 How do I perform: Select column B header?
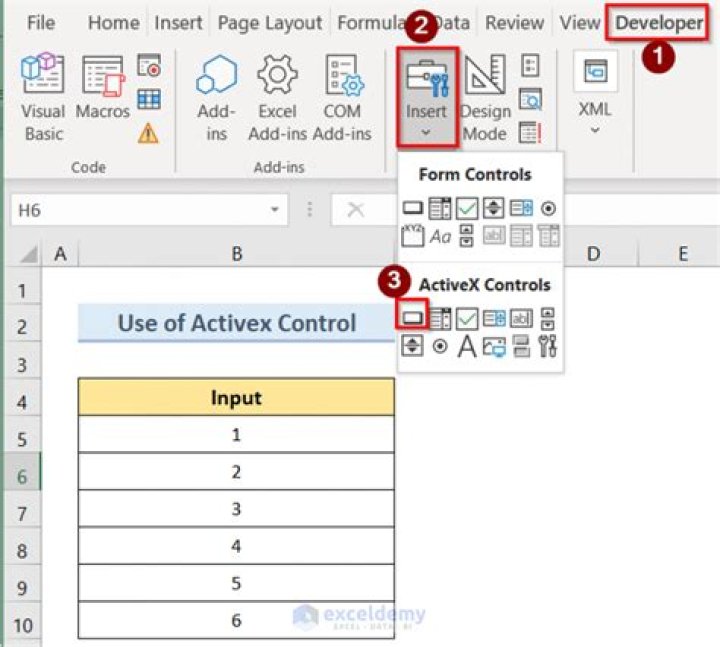(x=236, y=254)
